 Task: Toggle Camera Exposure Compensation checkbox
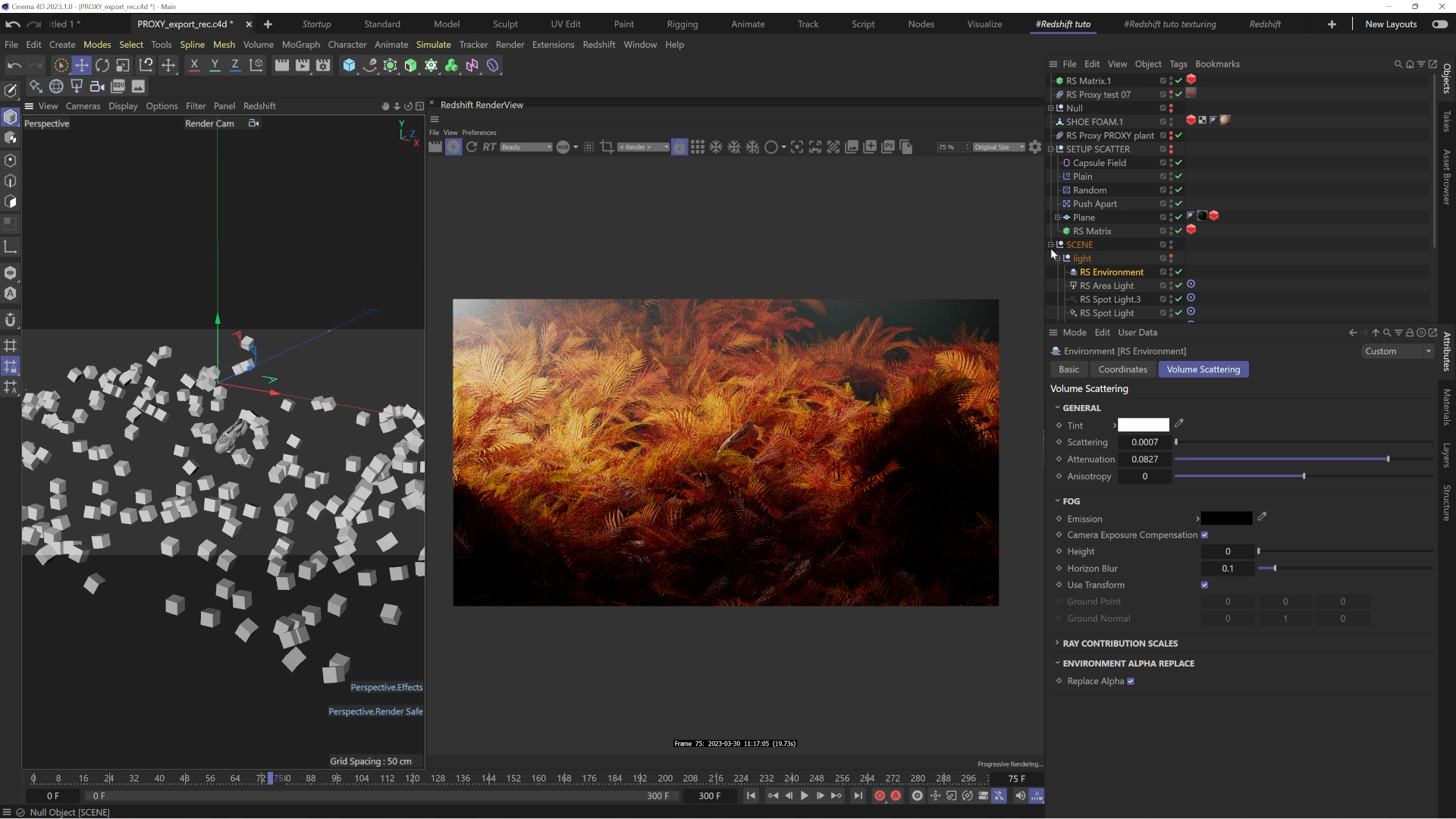click(x=1204, y=535)
